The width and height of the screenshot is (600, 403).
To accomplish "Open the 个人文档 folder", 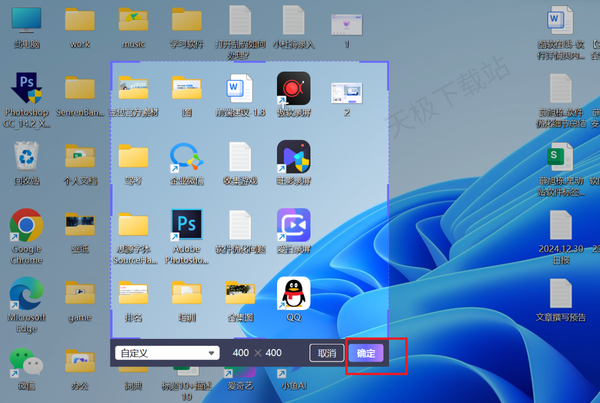I will tap(80, 156).
